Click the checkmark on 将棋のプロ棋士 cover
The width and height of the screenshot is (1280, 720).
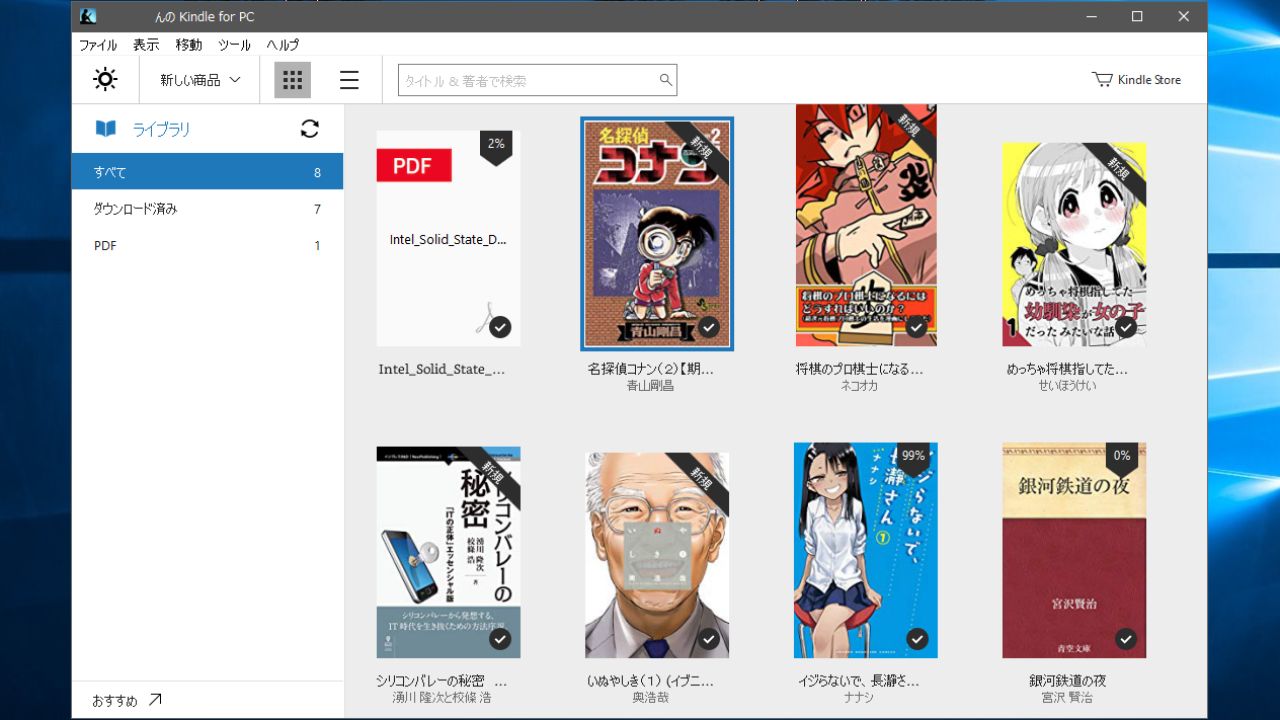pos(917,326)
